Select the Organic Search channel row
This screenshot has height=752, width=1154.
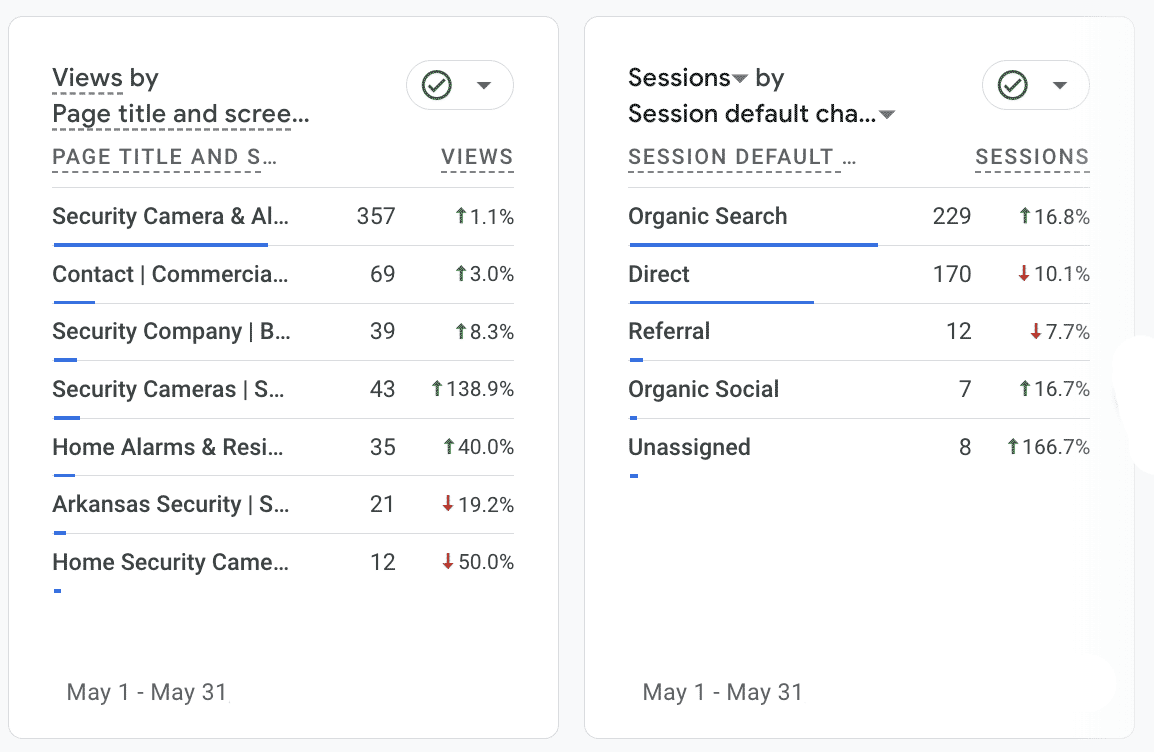(x=707, y=216)
